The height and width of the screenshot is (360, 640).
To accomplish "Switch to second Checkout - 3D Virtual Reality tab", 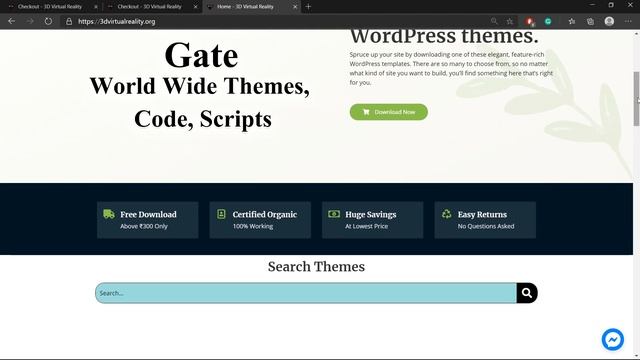I will tap(149, 7).
